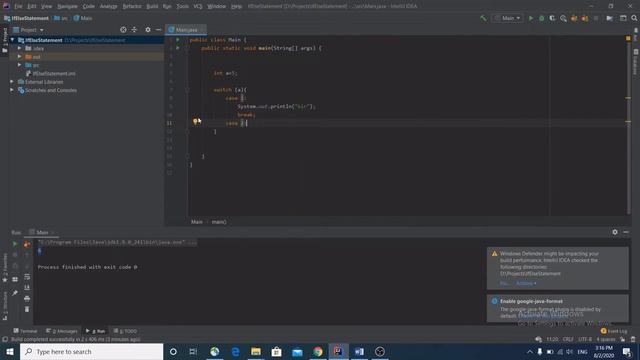The height and width of the screenshot is (360, 640).
Task: Open the Terminal tool window
Action: (x=25, y=331)
